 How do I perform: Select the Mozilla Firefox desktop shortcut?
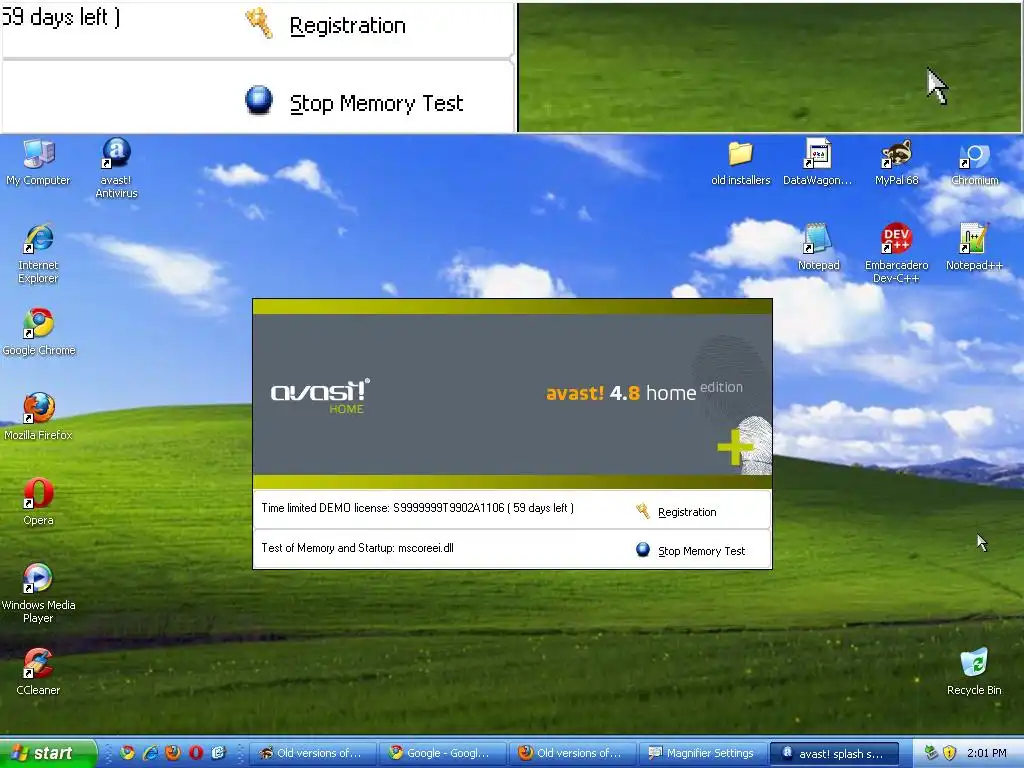39,417
